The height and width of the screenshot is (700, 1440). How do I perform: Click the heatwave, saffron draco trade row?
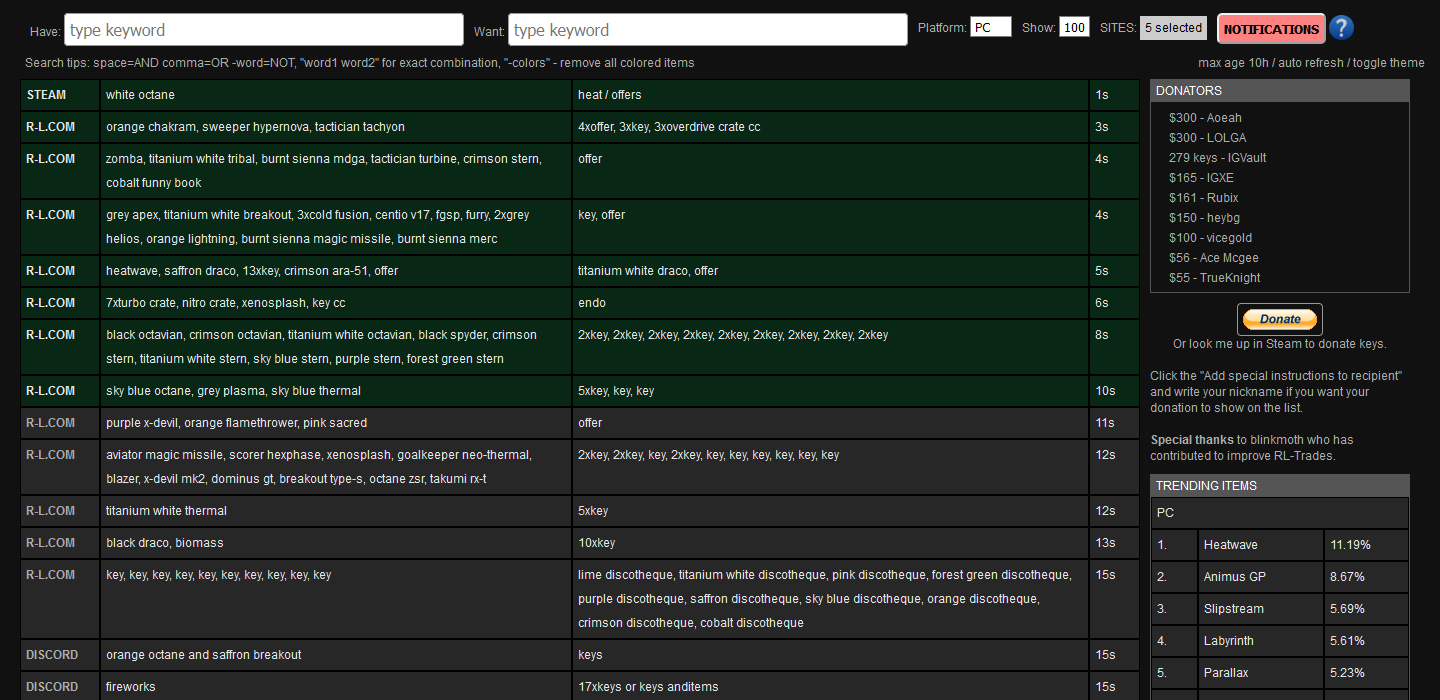[336, 271]
